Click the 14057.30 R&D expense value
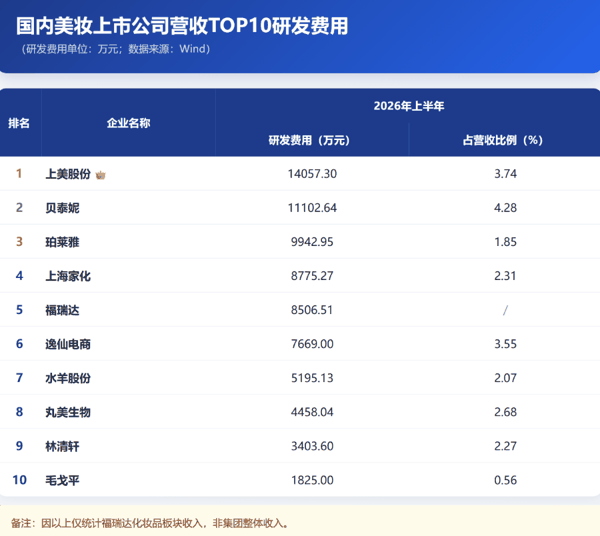This screenshot has width=600, height=536. click(312, 174)
